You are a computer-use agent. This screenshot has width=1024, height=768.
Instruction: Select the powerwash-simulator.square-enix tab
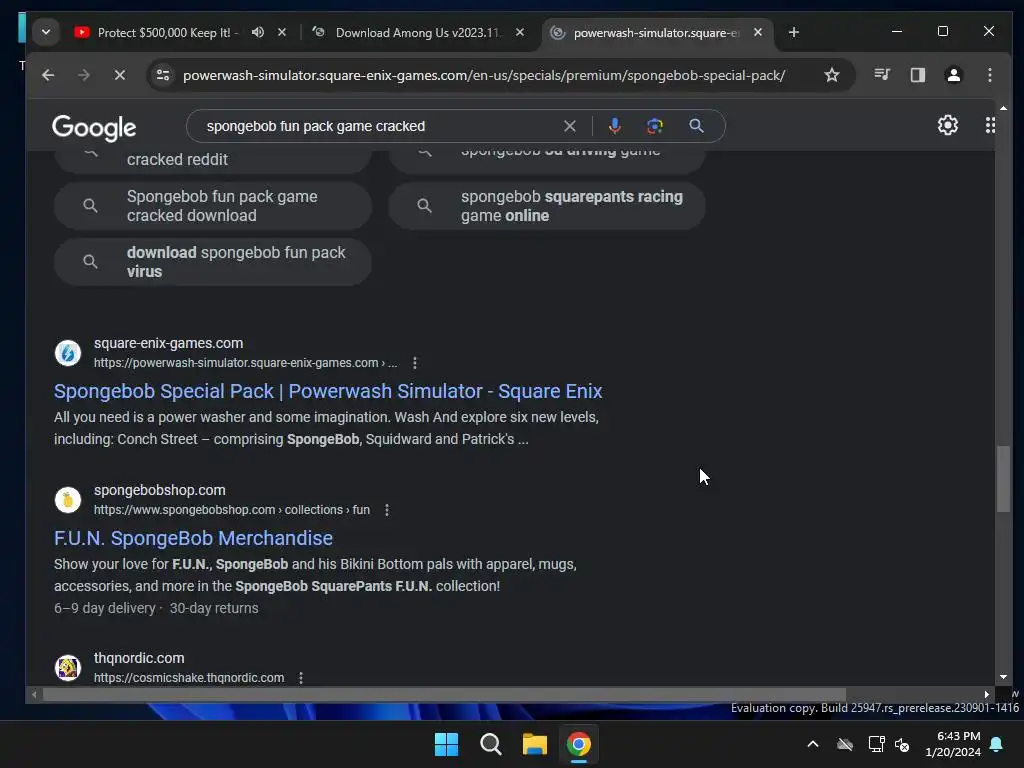(x=656, y=32)
